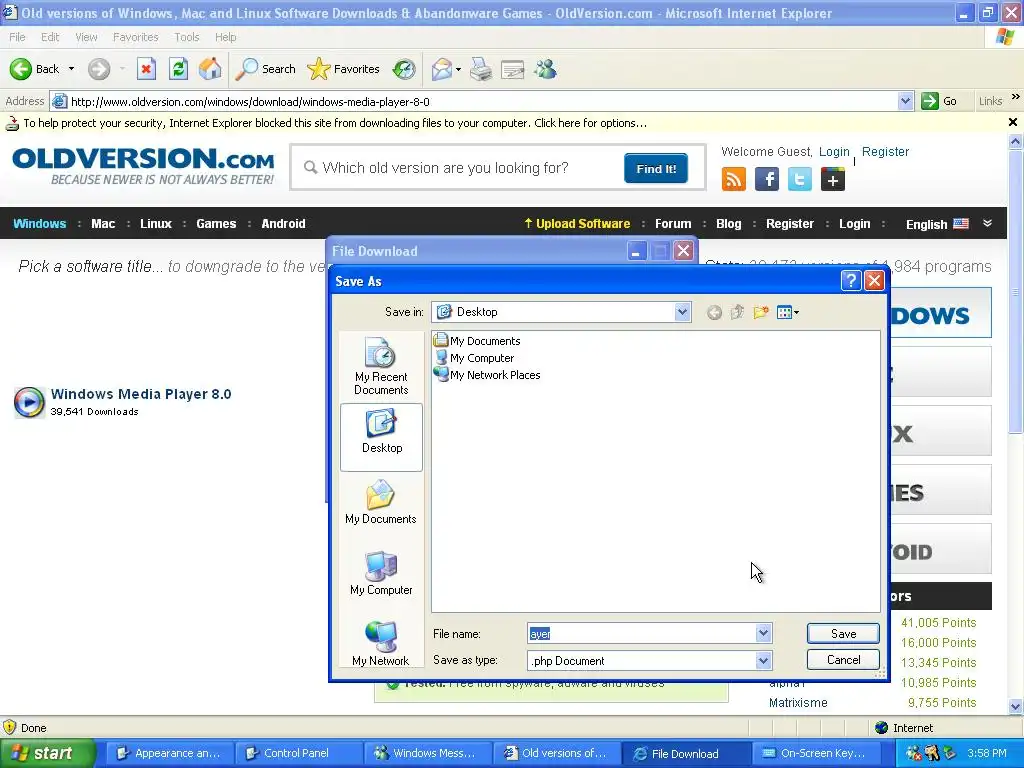The image size is (1024, 768).
Task: Click the Windows start button
Action: click(48, 753)
